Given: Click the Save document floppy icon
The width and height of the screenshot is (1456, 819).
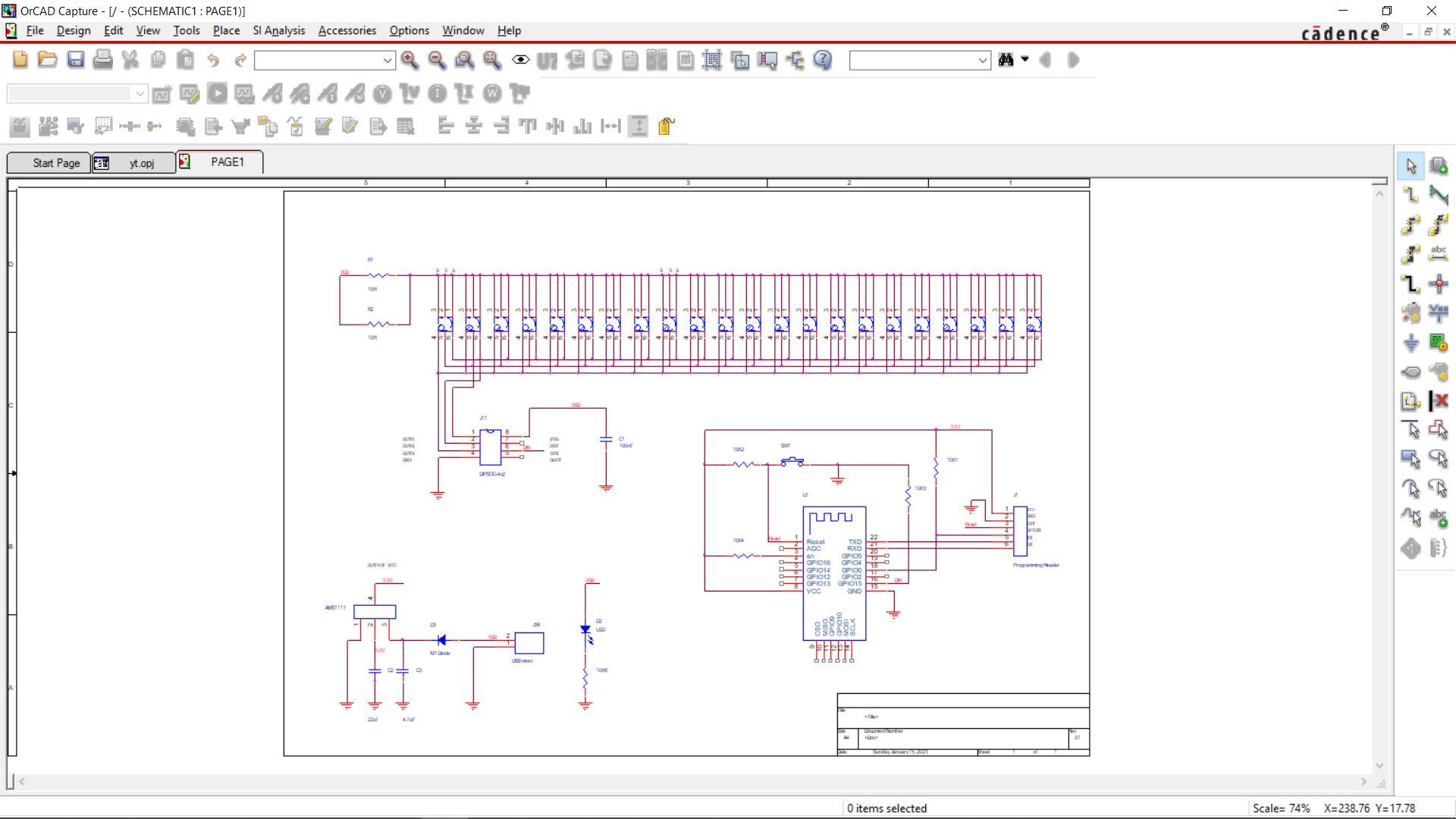Looking at the screenshot, I should 75,60.
